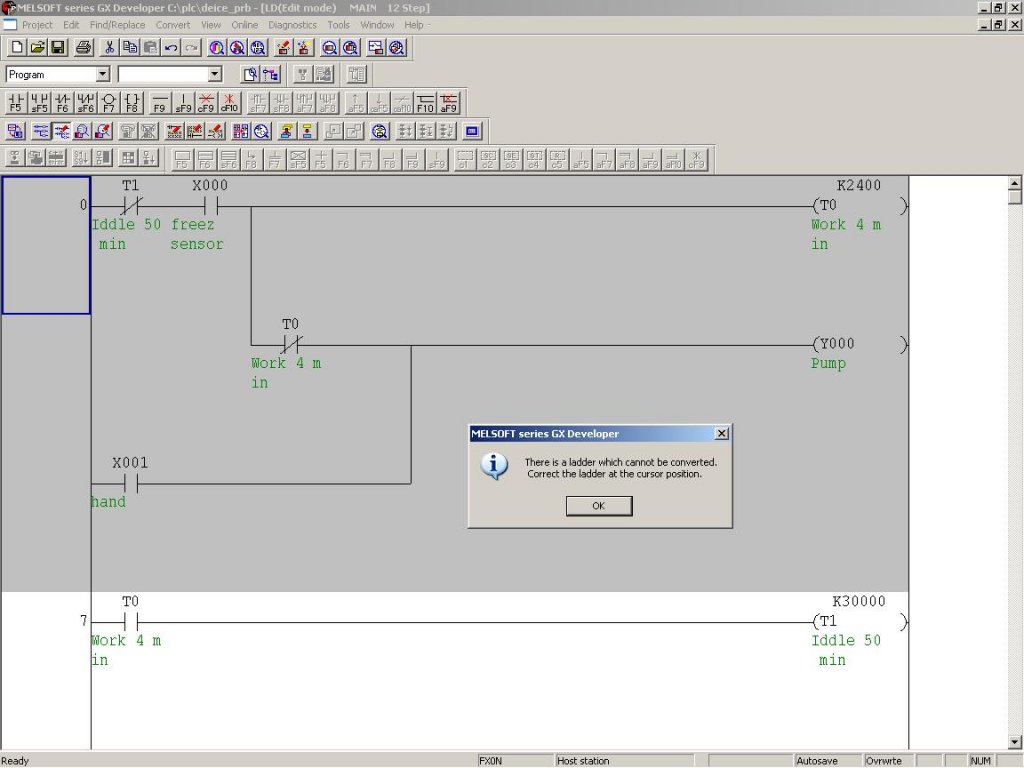Image resolution: width=1024 pixels, height=768 pixels.
Task: Insert parallel open contact sF5
Action: tap(39, 103)
